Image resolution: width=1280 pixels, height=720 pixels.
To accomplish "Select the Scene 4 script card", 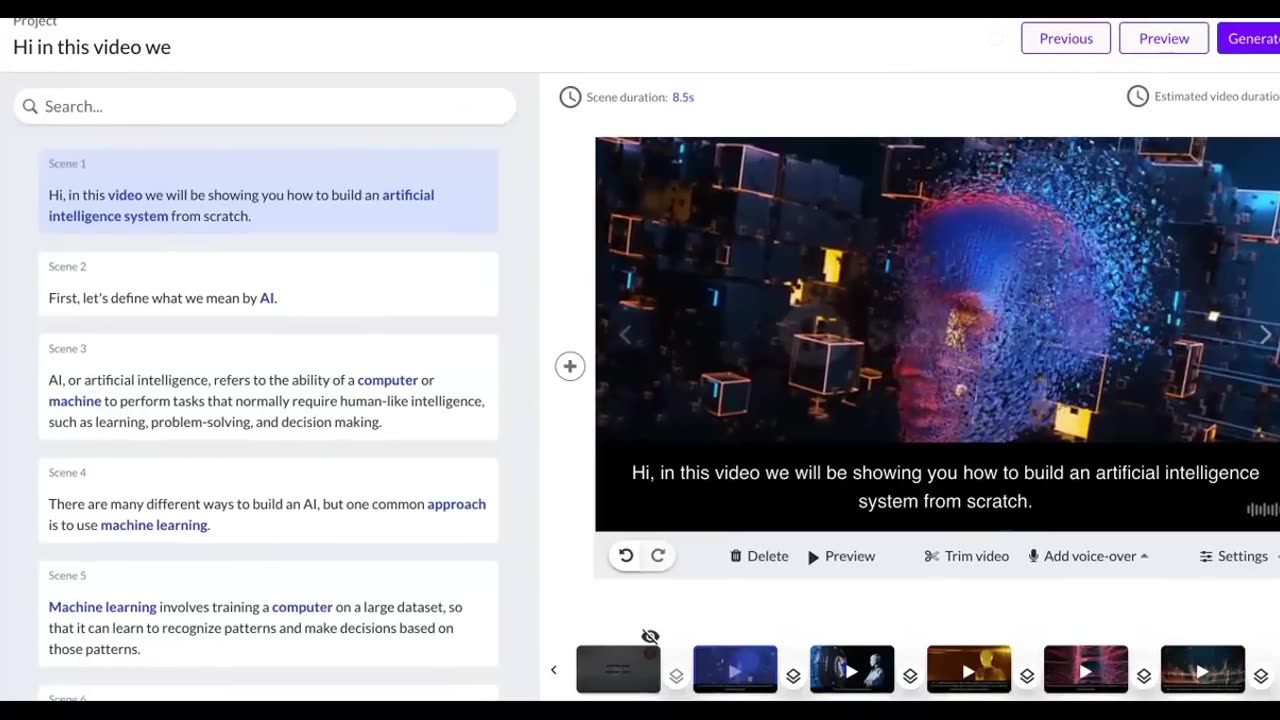I will [x=268, y=500].
